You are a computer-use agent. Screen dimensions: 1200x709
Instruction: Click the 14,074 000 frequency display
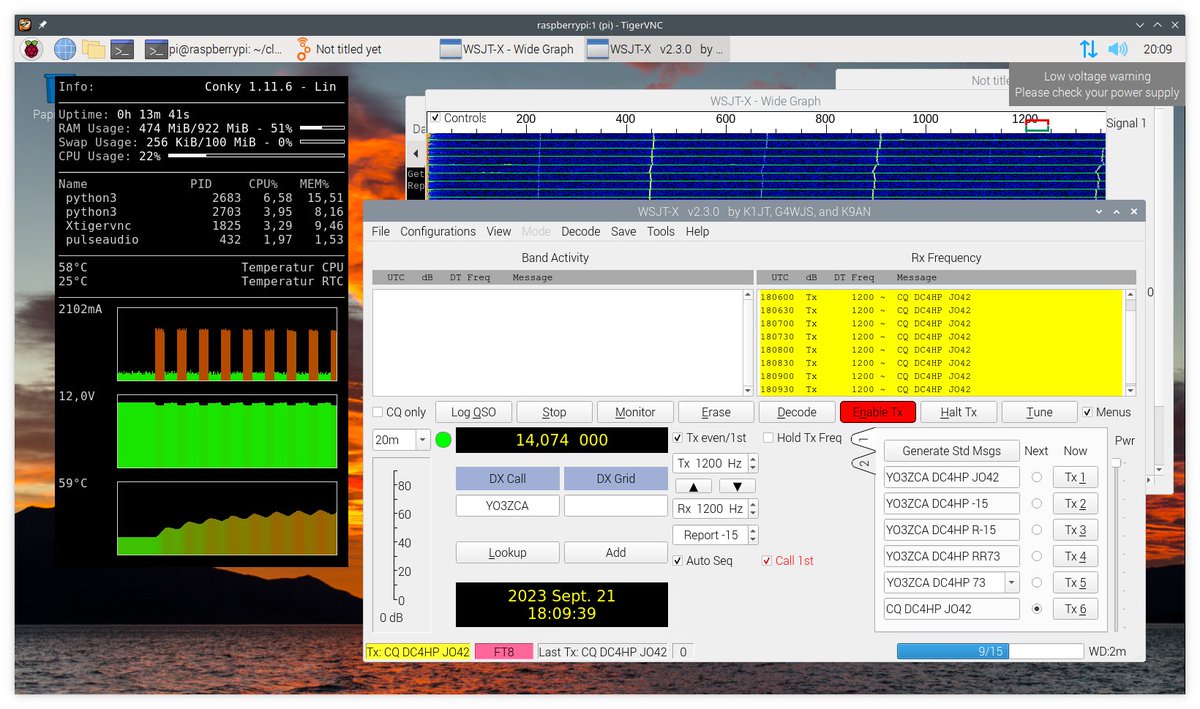tap(562, 440)
